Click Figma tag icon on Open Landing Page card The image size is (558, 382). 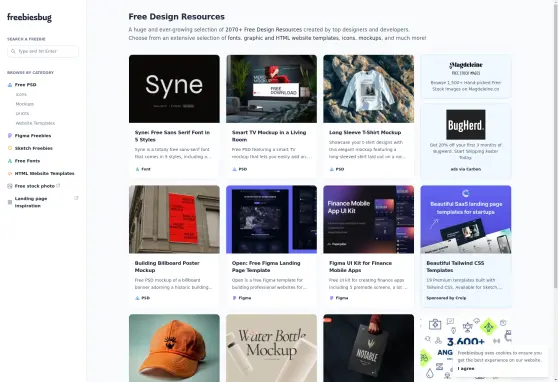click(234, 298)
